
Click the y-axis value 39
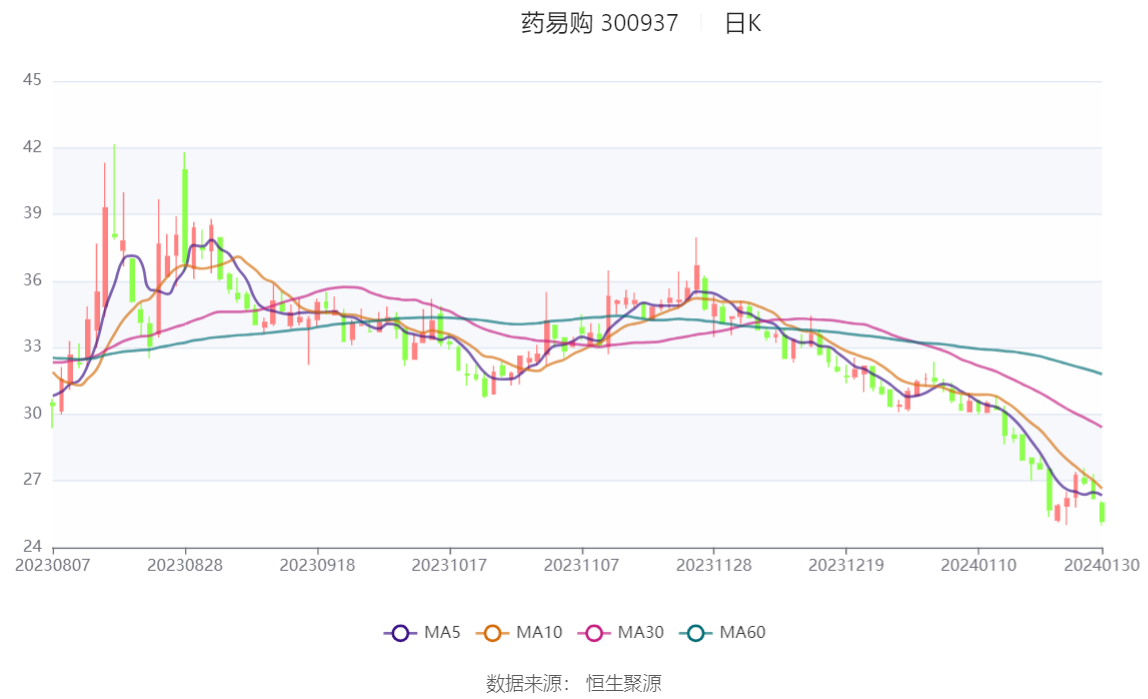coord(32,213)
